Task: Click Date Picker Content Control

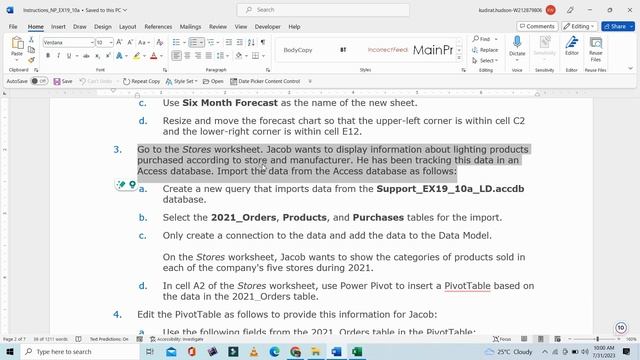Action: point(265,81)
